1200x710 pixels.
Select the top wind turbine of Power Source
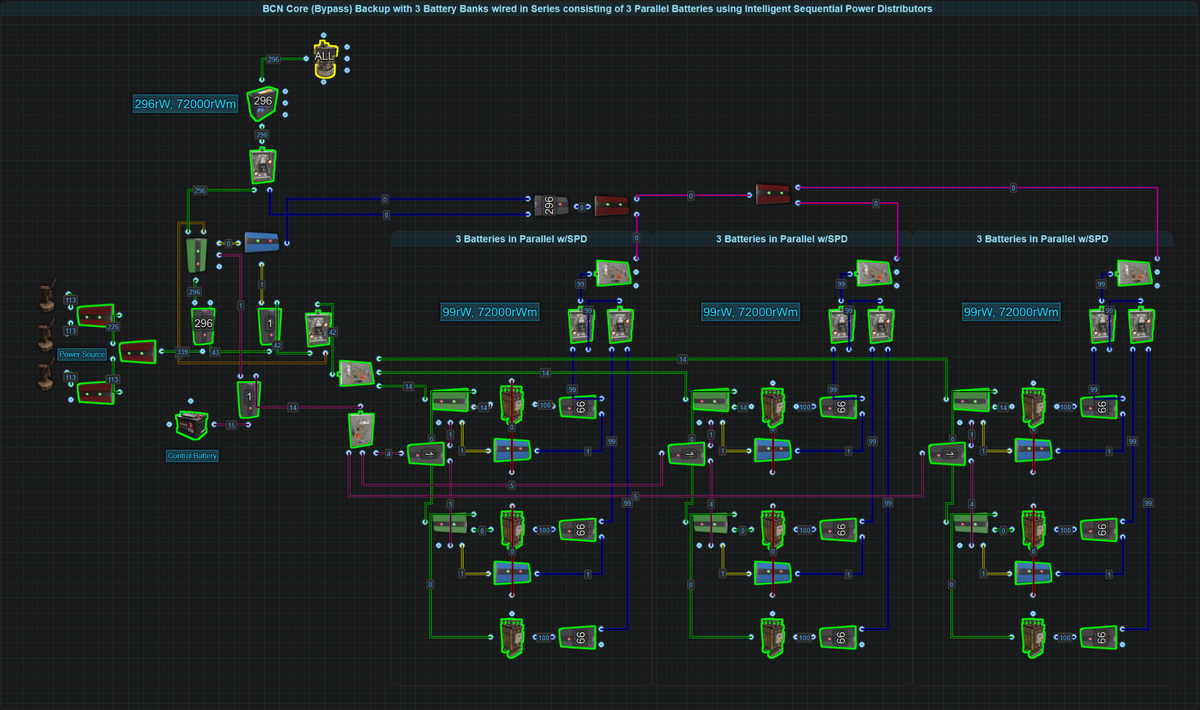45,298
